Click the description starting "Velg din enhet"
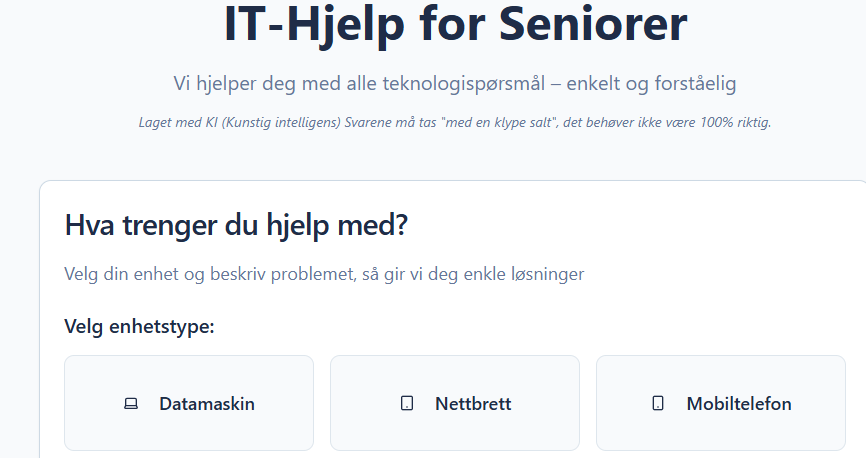The height and width of the screenshot is (458, 866). (x=324, y=274)
